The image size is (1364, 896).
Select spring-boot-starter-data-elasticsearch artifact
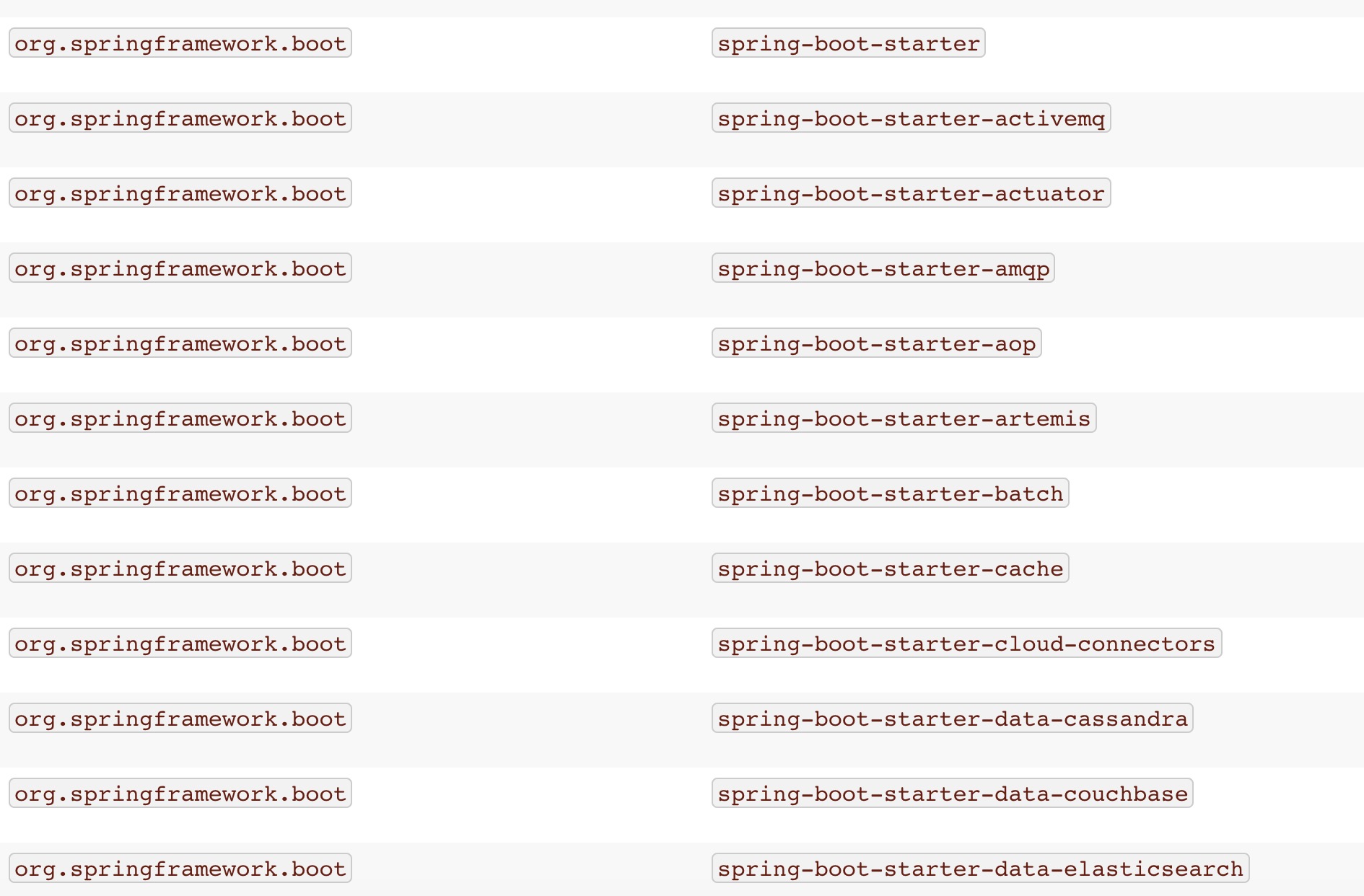pos(980,869)
